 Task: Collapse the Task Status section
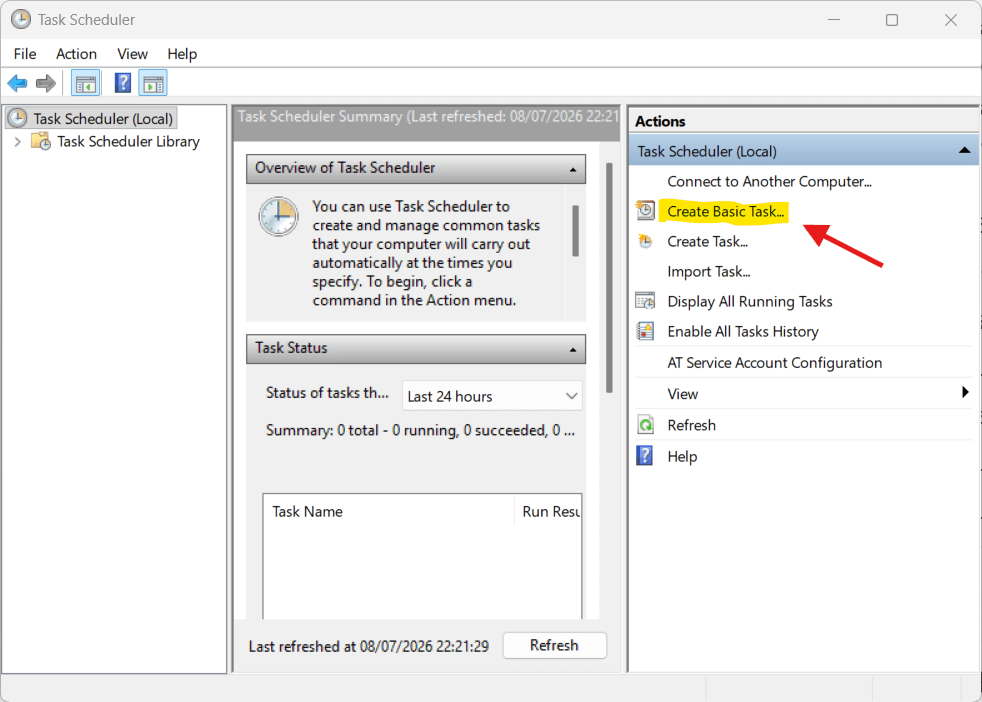pos(572,349)
